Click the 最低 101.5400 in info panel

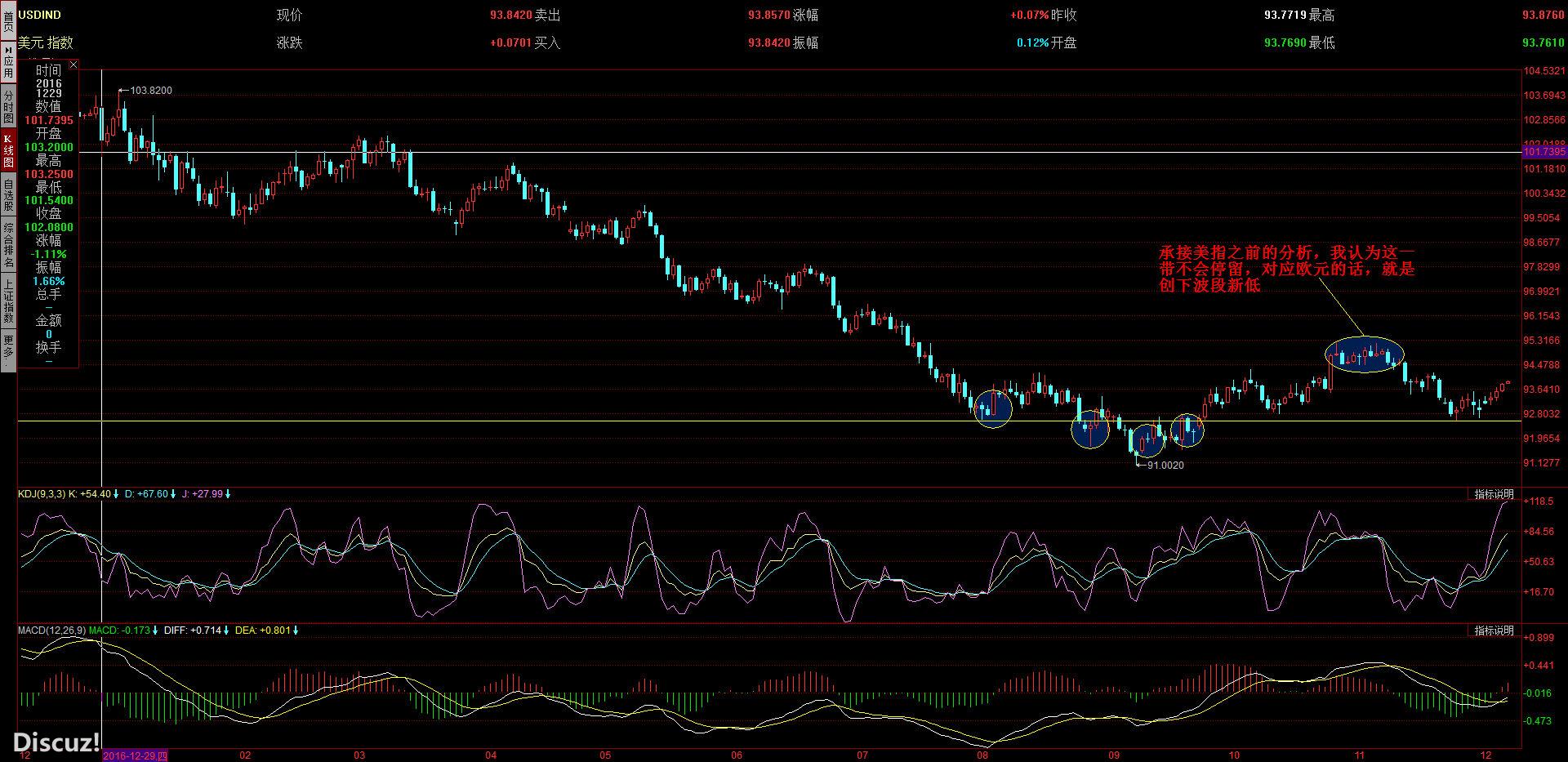pos(49,200)
